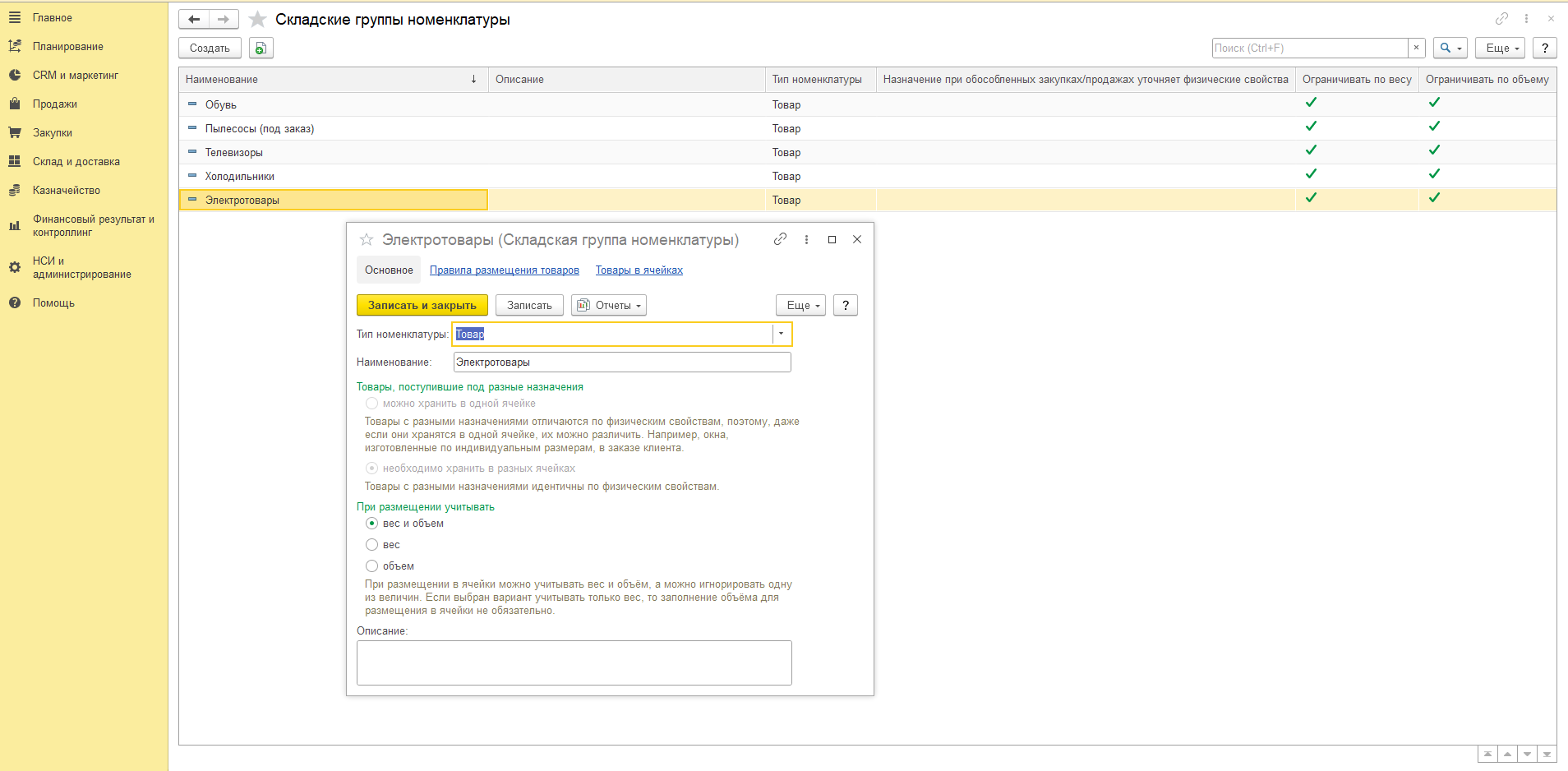This screenshot has width=1568, height=771.
Task: Open Закупки cart icon
Action: click(x=15, y=132)
